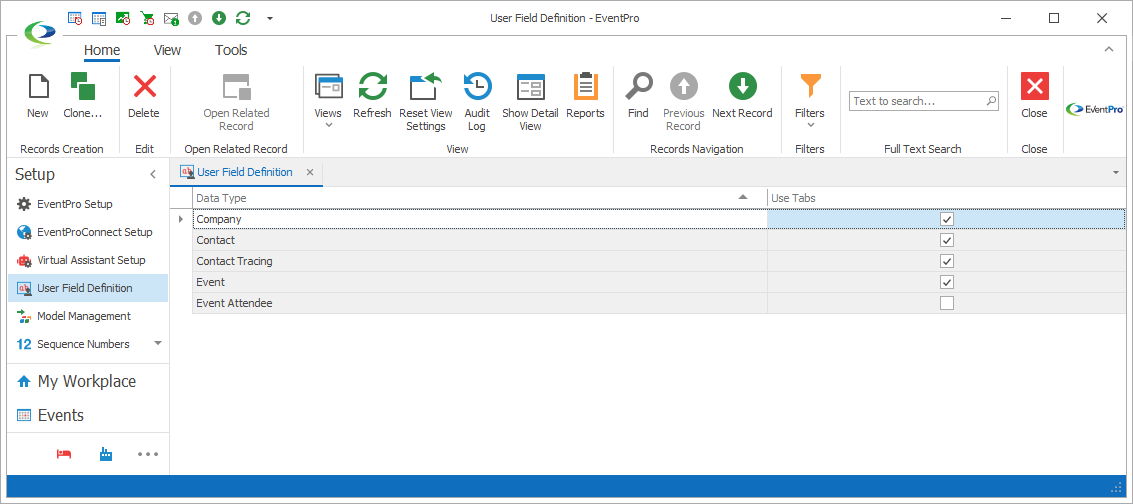The width and height of the screenshot is (1133, 504).
Task: Click the red Delete icon
Action: [x=145, y=87]
